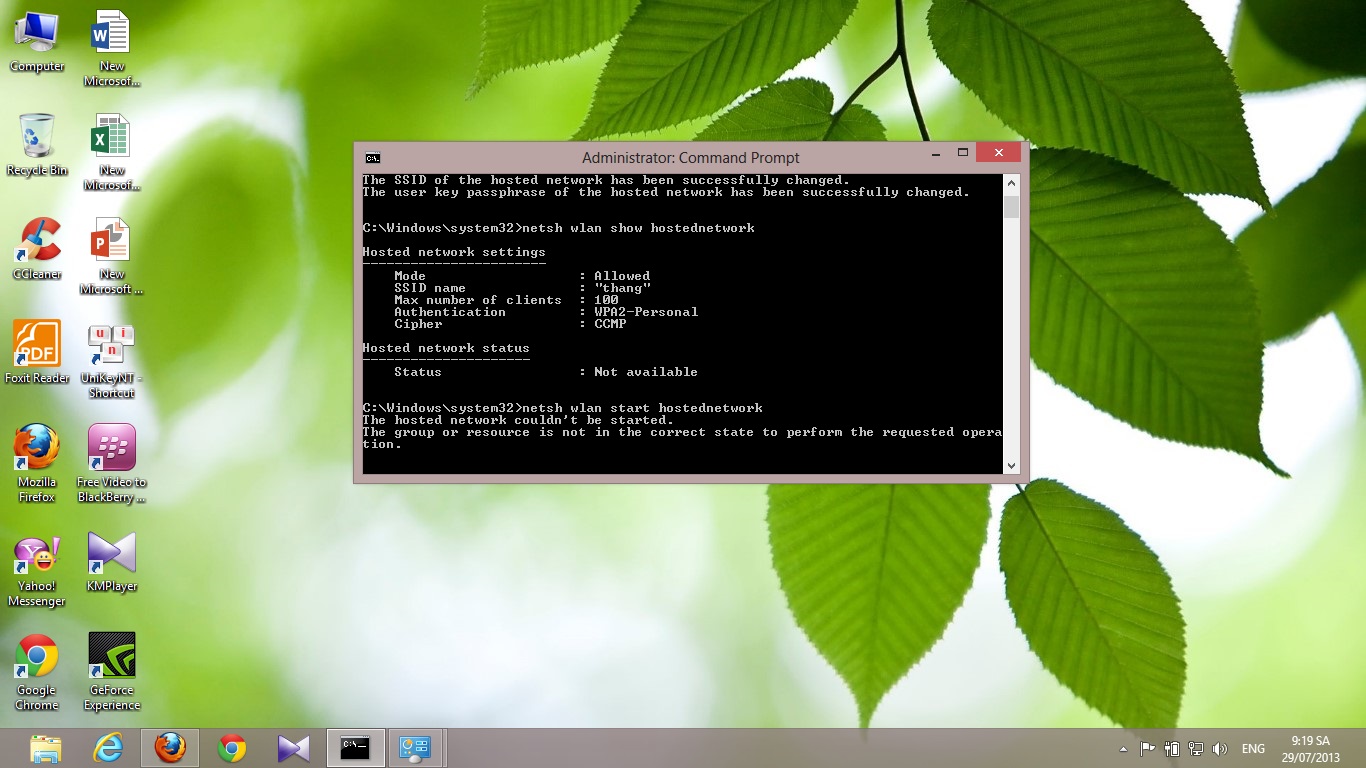Select the New Microsoft Excel file icon
1366x768 pixels.
112,152
